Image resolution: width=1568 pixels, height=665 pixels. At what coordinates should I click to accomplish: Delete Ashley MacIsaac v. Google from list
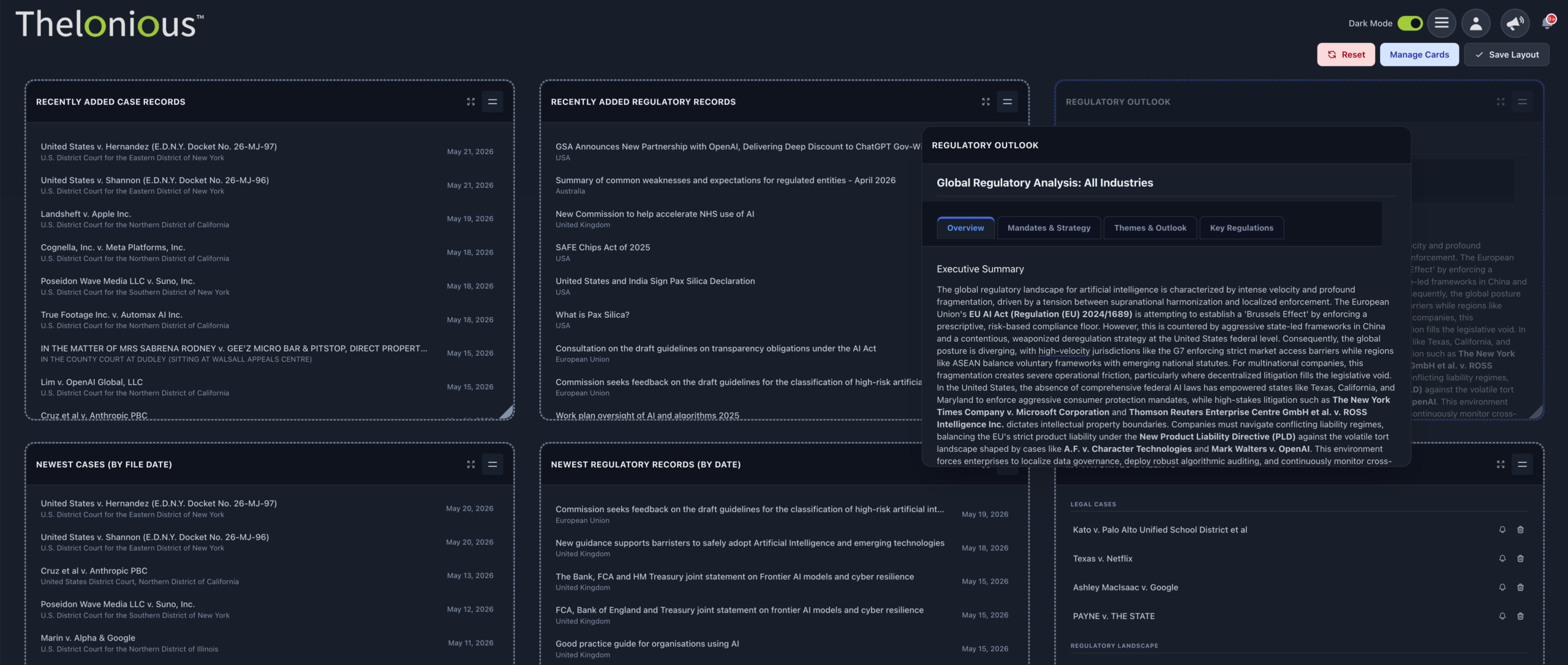point(1520,587)
